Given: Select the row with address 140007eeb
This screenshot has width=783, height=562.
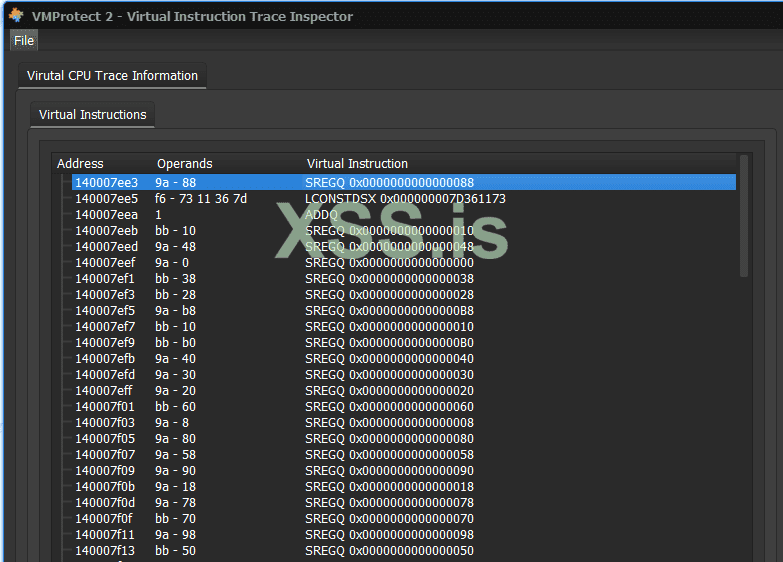Looking at the screenshot, I should click(x=403, y=230).
